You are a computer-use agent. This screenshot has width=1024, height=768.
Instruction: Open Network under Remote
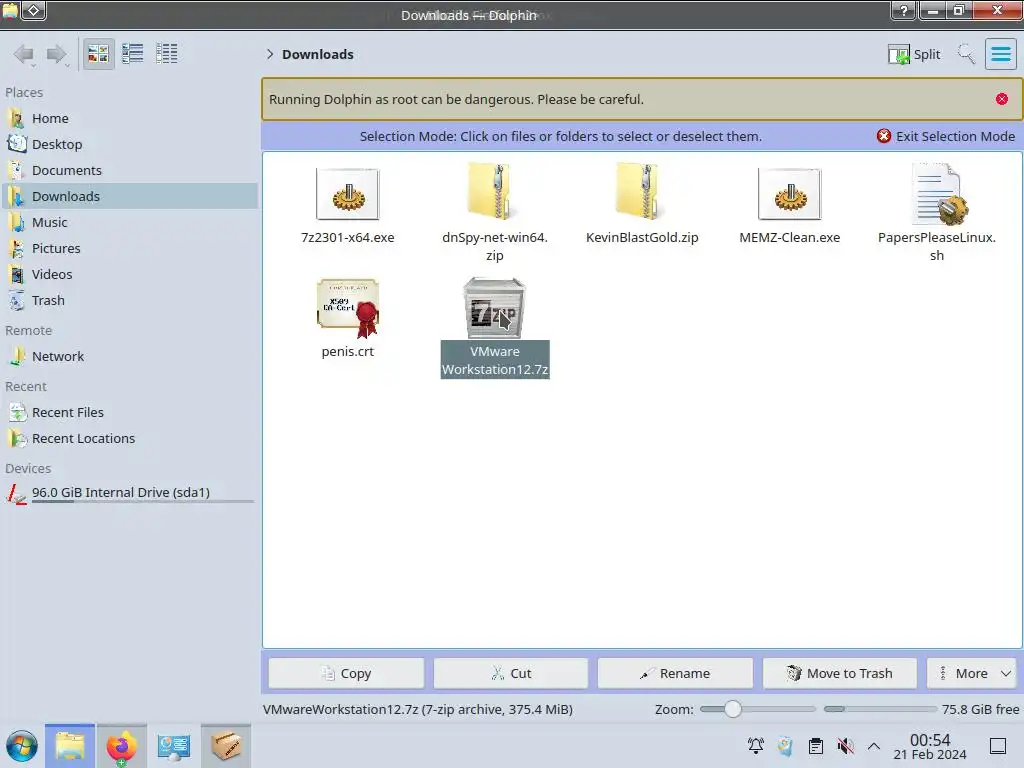pyautogui.click(x=131, y=357)
